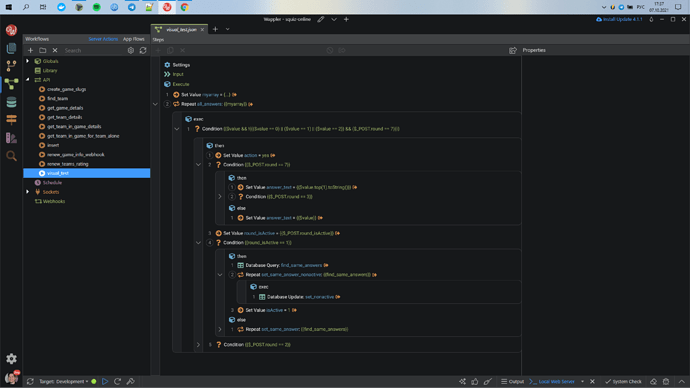Image resolution: width=690 pixels, height=390 pixels.
Task: Add new workflow with plus icon
Action: pyautogui.click(x=30, y=51)
